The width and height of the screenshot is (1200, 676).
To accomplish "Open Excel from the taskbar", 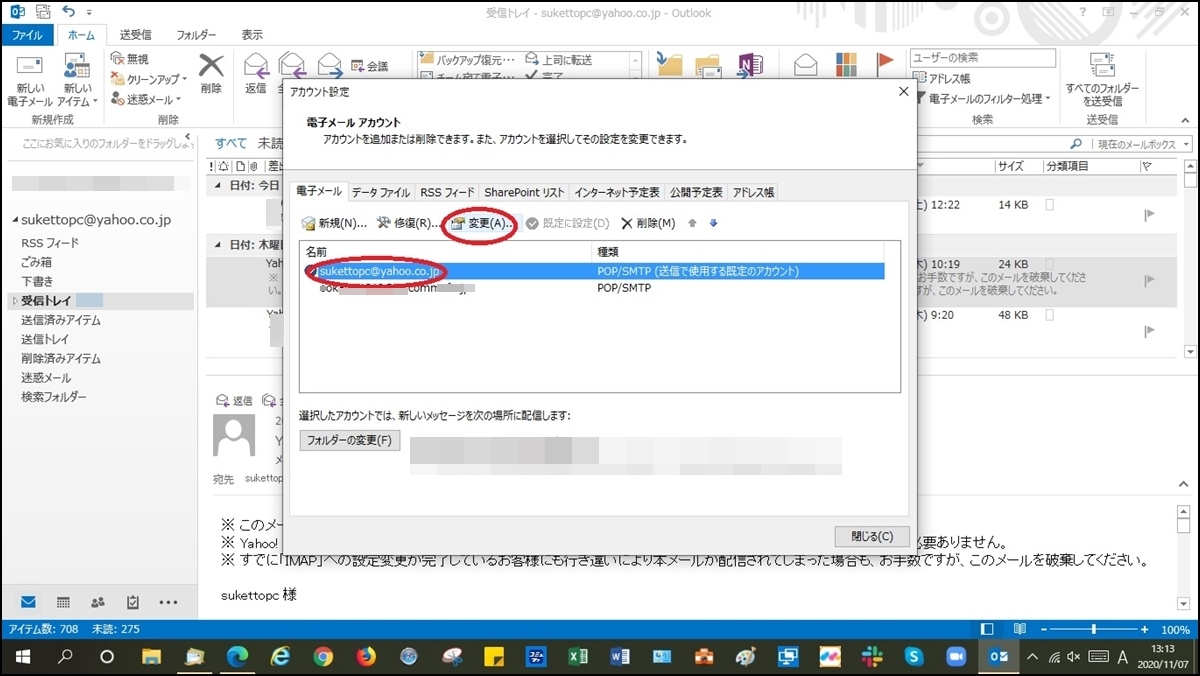I will pos(577,657).
